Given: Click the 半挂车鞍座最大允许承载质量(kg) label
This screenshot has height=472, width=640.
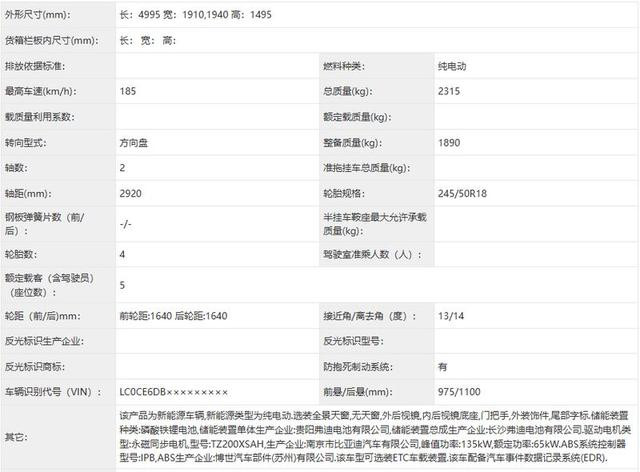Looking at the screenshot, I should pos(375,224).
